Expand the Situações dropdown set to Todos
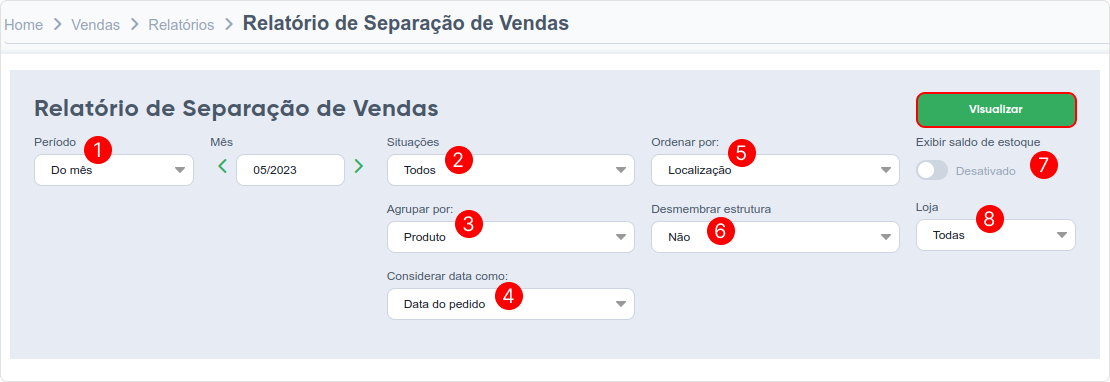 (x=510, y=170)
